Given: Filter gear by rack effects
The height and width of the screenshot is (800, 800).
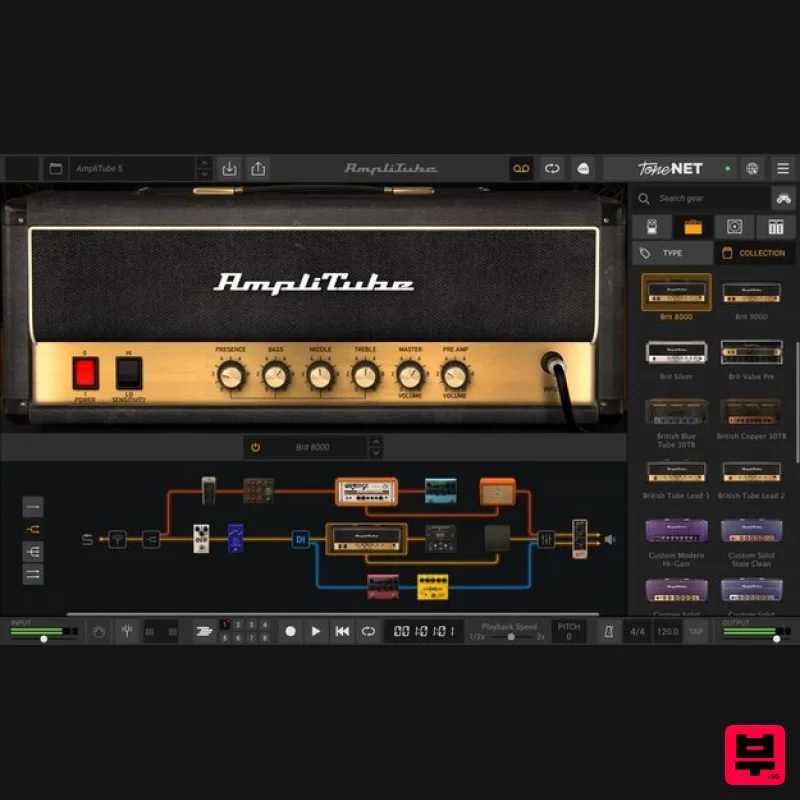Looking at the screenshot, I should click(x=776, y=227).
